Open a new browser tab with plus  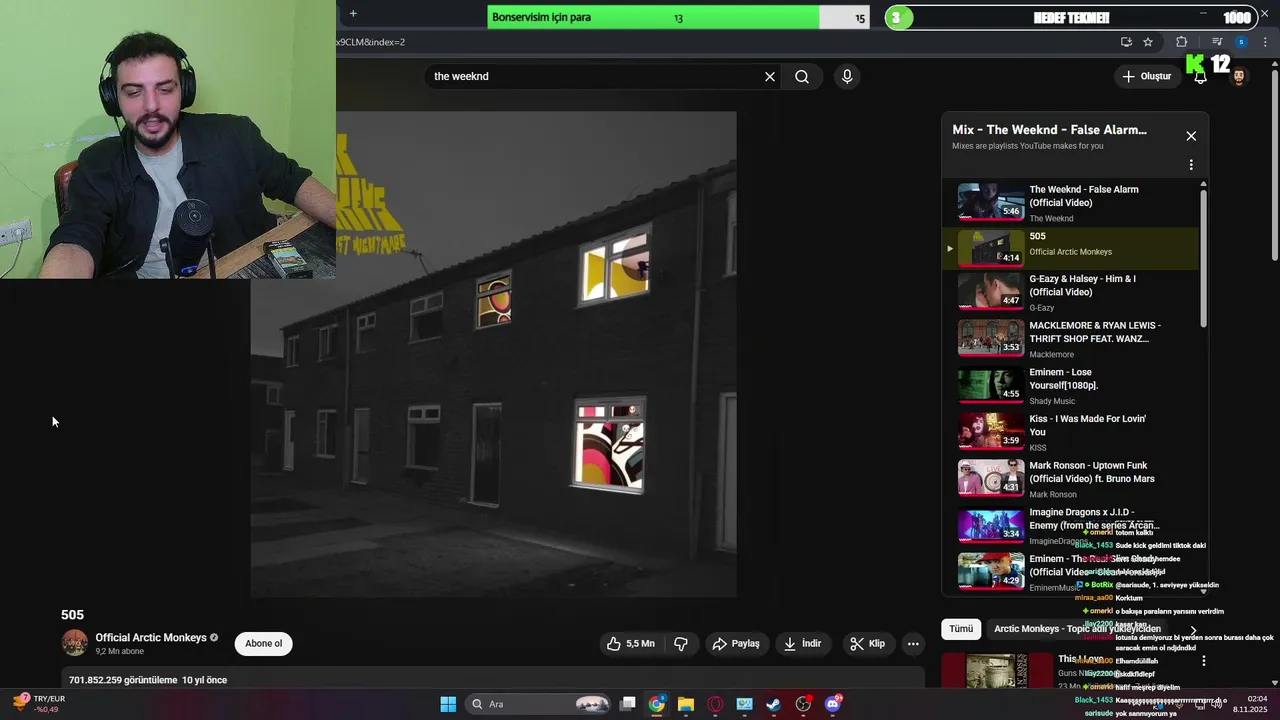pyautogui.click(x=353, y=13)
